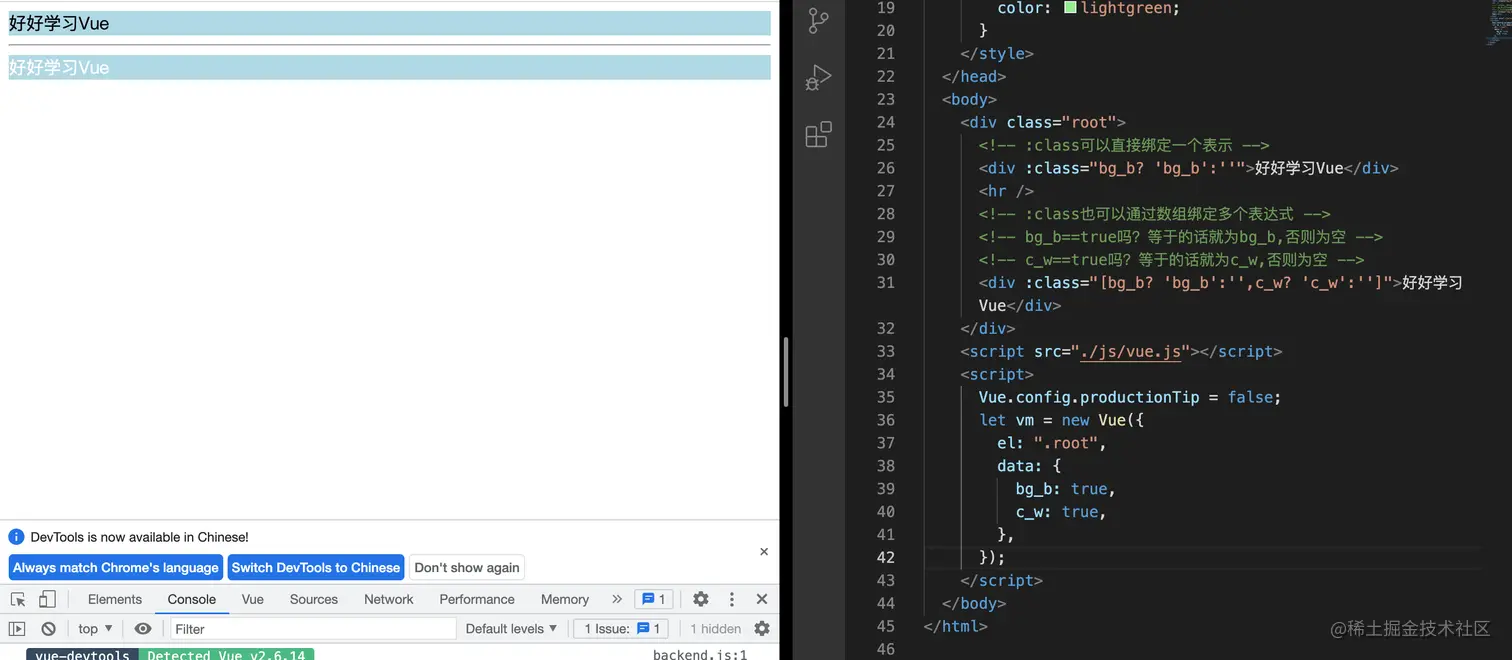The width and height of the screenshot is (1512, 660).
Task: Open the top JavaScript context dropdown
Action: point(96,629)
